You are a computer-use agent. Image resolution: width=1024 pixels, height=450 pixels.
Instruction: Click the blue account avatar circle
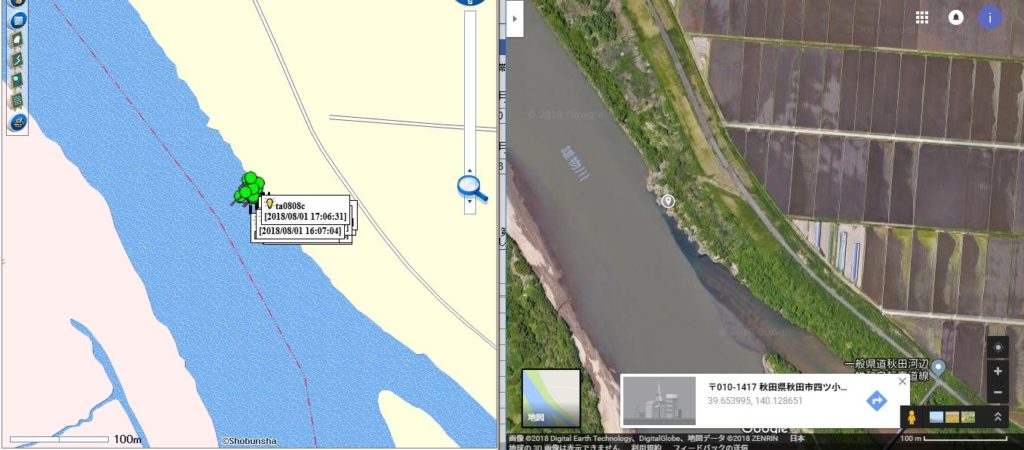(x=989, y=18)
